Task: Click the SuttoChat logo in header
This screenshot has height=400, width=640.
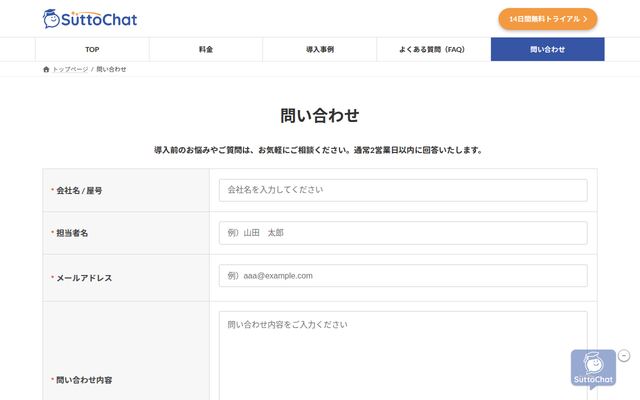Action: [90, 19]
